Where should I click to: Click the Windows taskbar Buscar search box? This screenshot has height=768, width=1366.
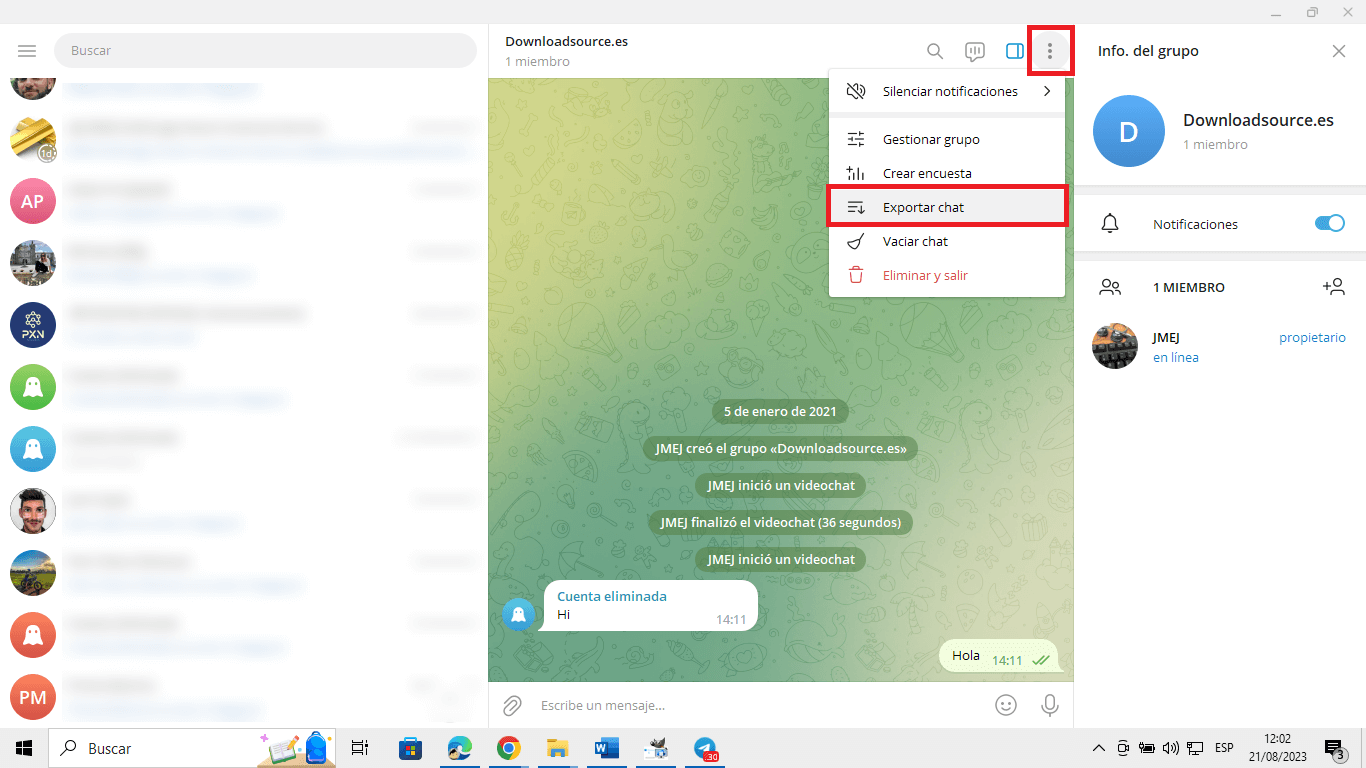click(x=193, y=748)
